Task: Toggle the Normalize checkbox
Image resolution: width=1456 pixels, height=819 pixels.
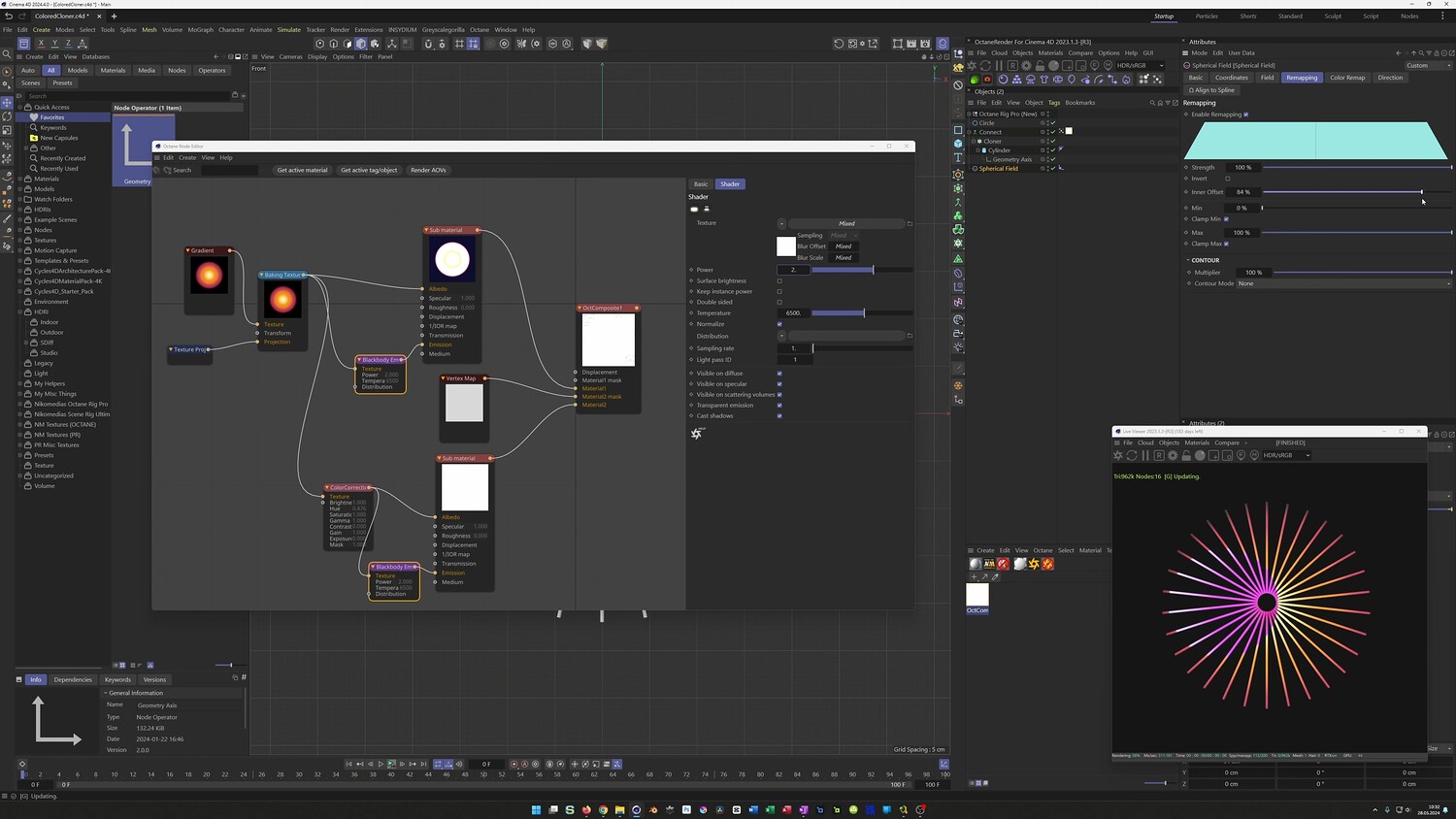Action: [x=779, y=324]
